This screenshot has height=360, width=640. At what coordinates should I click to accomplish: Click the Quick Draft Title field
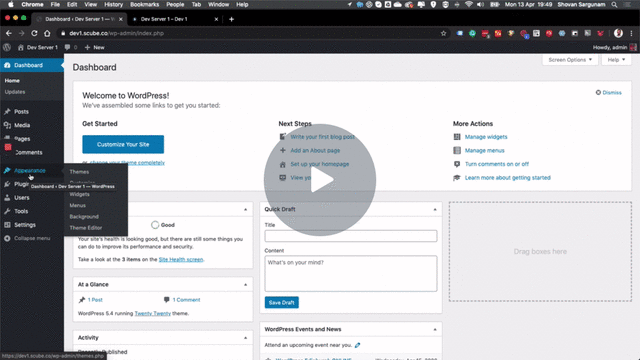(351, 236)
